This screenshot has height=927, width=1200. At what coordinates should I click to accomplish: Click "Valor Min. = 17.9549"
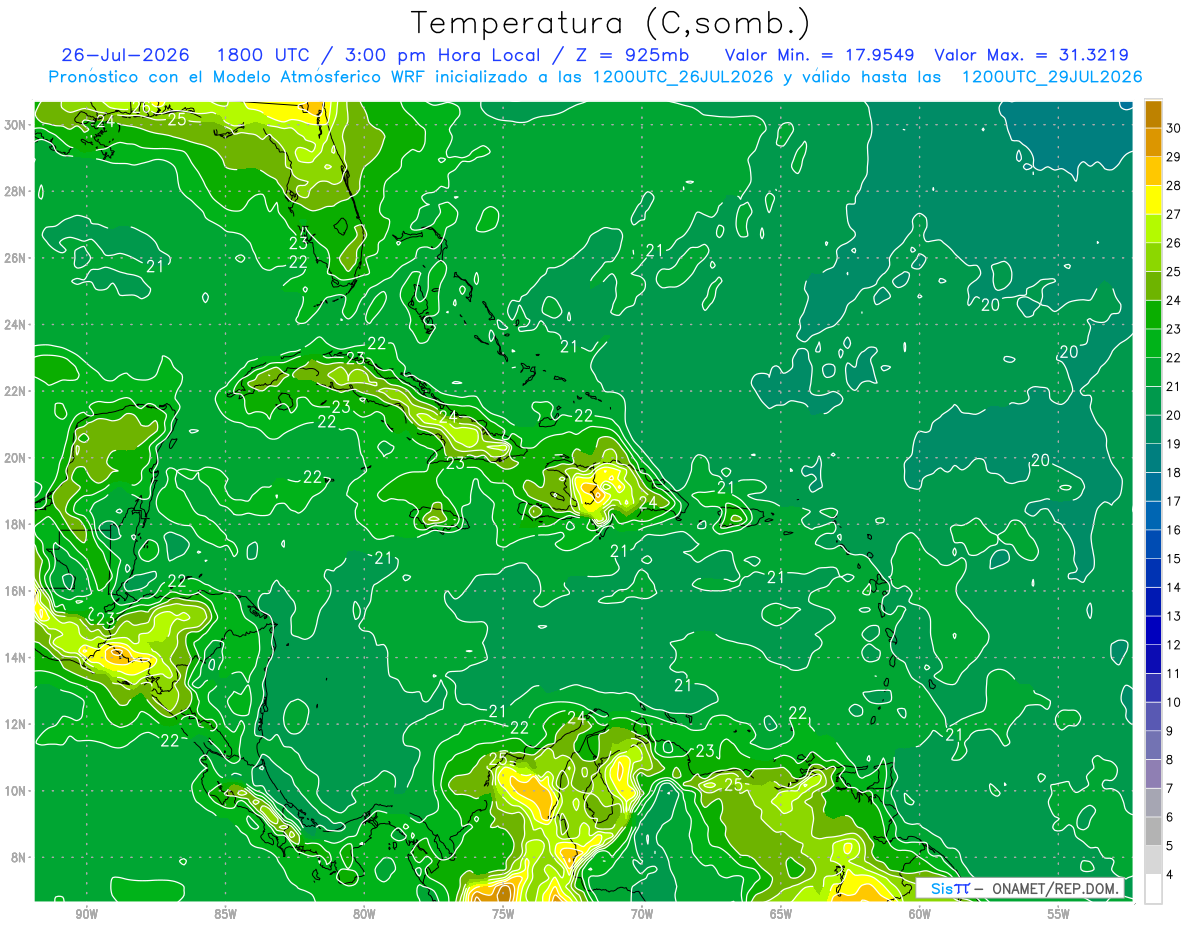(822, 55)
